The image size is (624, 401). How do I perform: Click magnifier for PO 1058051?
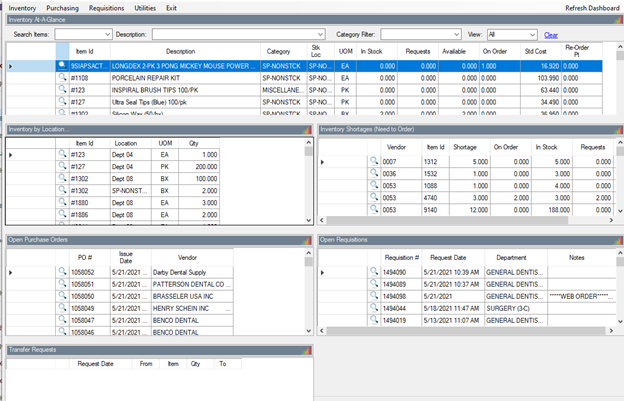[62, 284]
